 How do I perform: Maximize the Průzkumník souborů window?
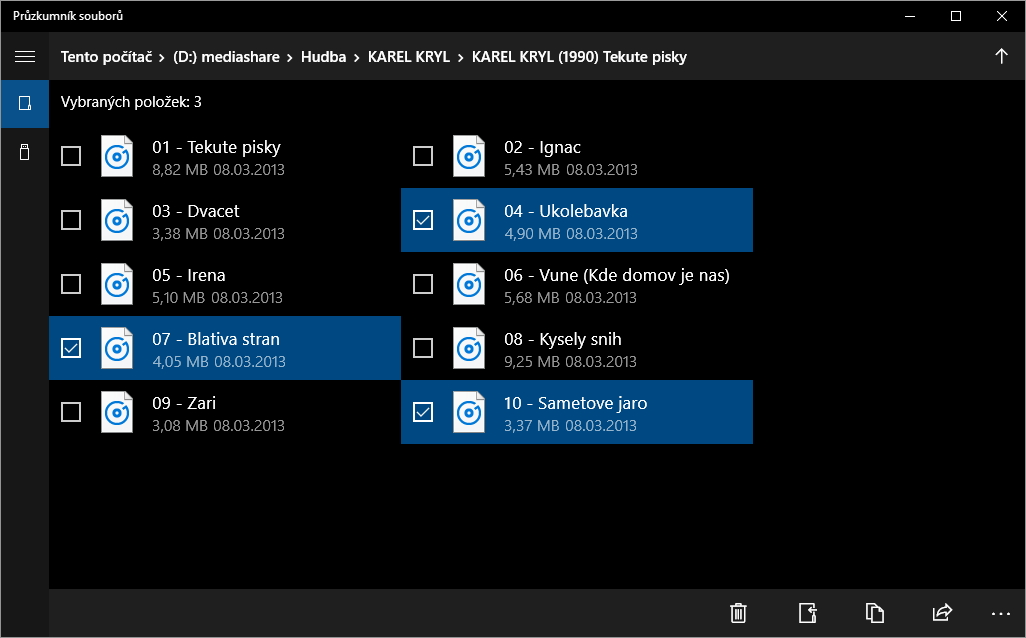point(956,16)
